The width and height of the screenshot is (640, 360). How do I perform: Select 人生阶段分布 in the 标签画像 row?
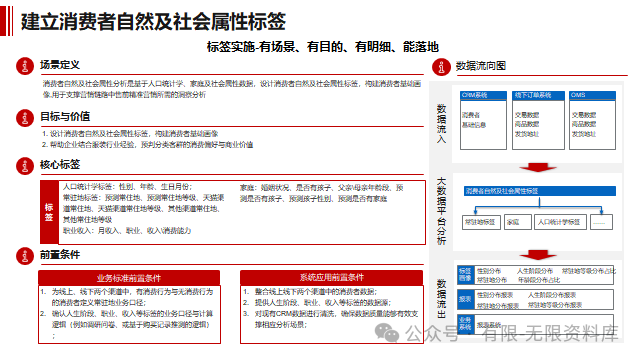tap(535, 271)
